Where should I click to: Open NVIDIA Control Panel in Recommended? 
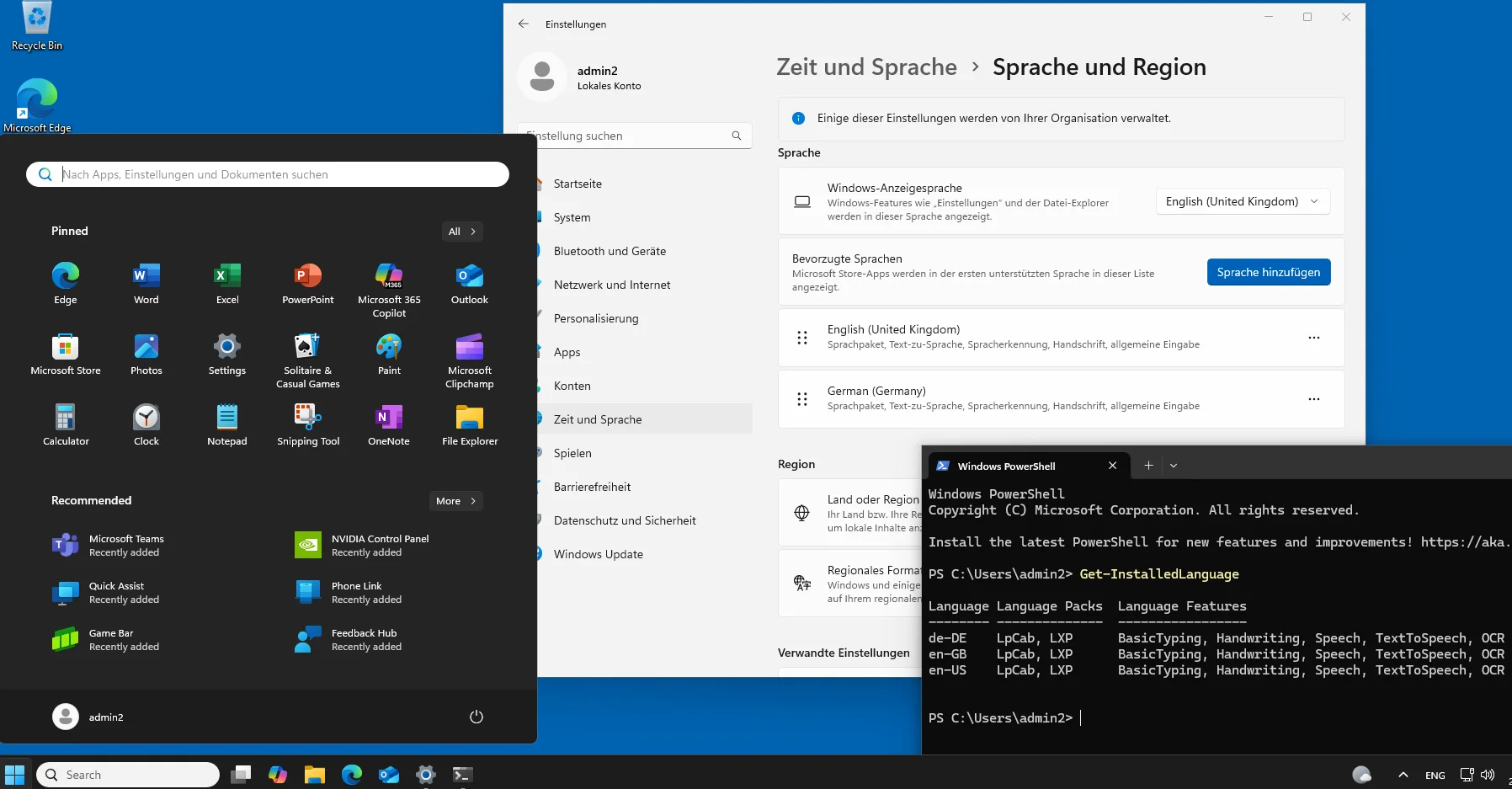[362, 546]
